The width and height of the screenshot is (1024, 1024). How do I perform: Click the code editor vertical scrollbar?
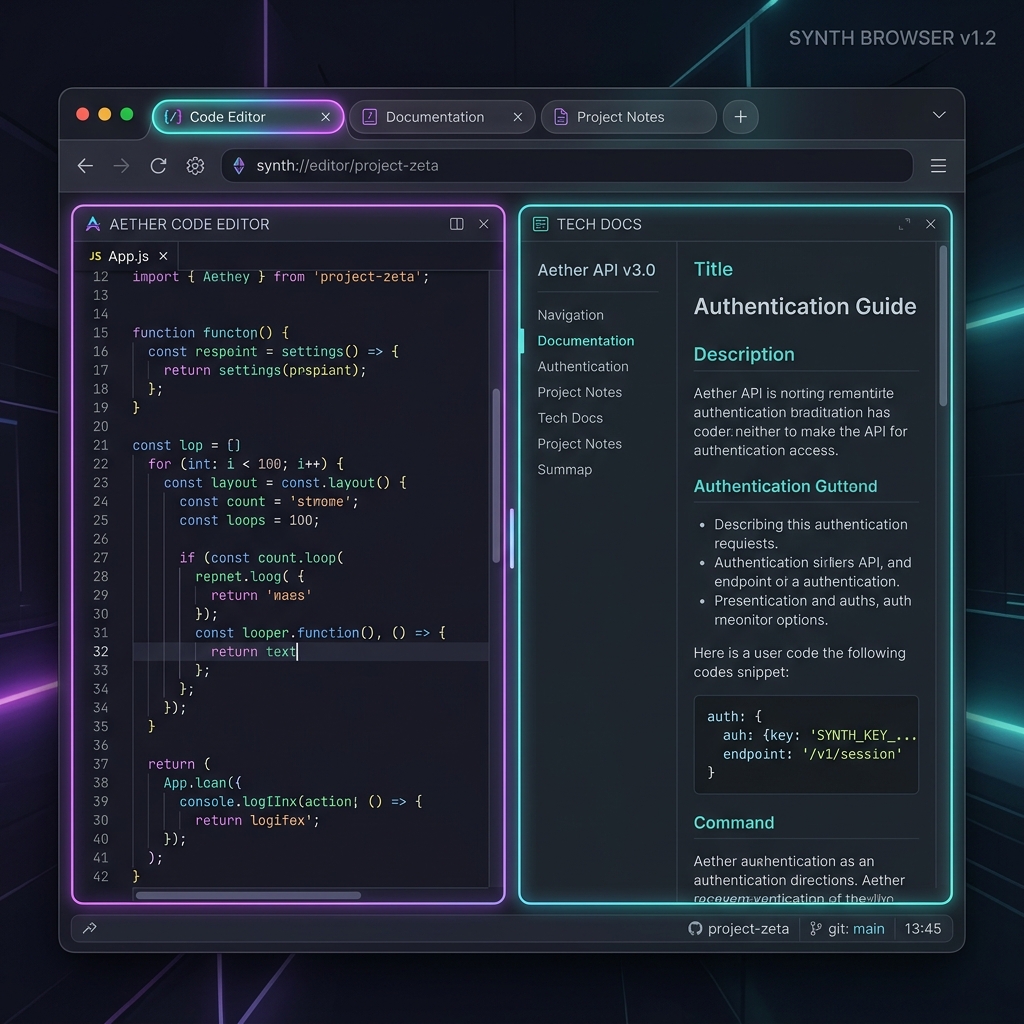(x=496, y=475)
